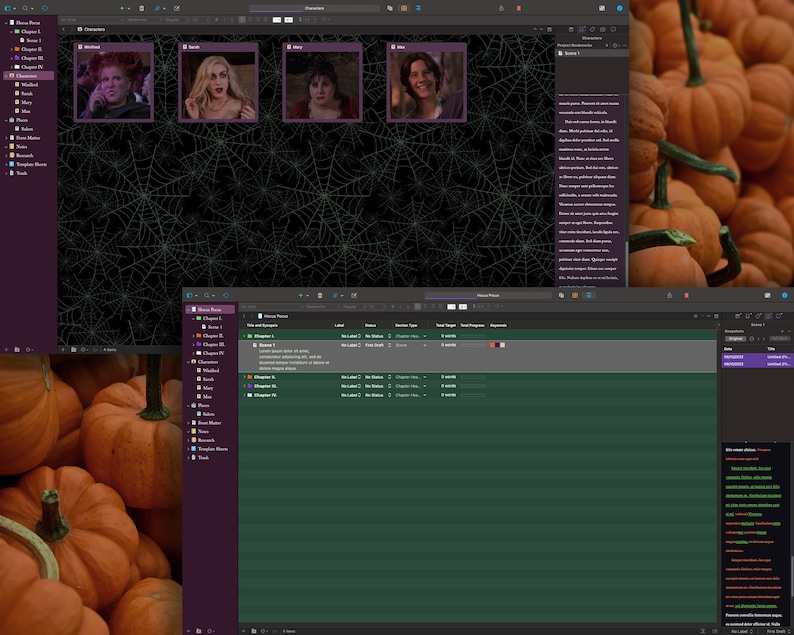Open Label dropdown for Scene 1 outliner row

pos(351,345)
